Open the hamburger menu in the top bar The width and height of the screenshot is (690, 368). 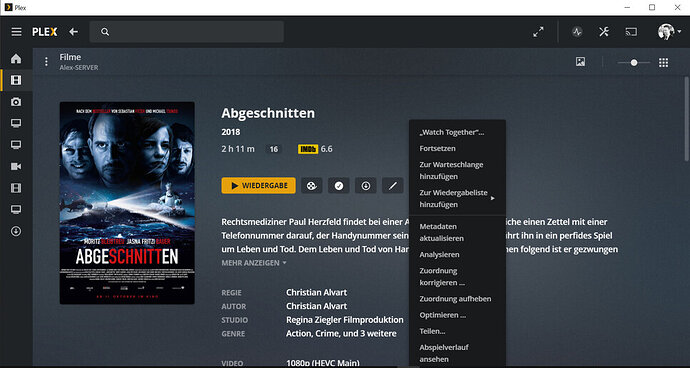pos(16,32)
